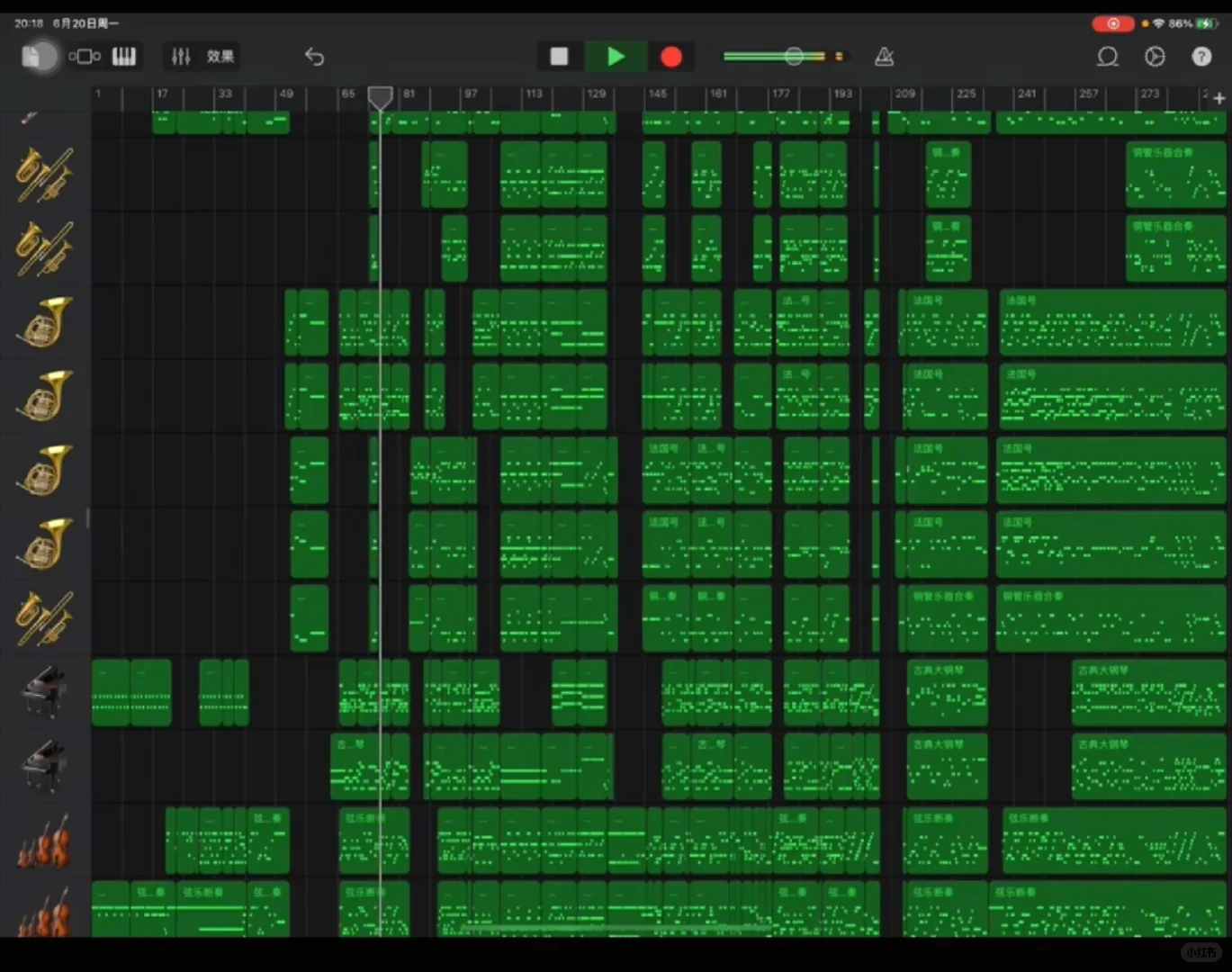Tap the 效果 effects button
Image resolution: width=1232 pixels, height=972 pixels.
(x=220, y=57)
